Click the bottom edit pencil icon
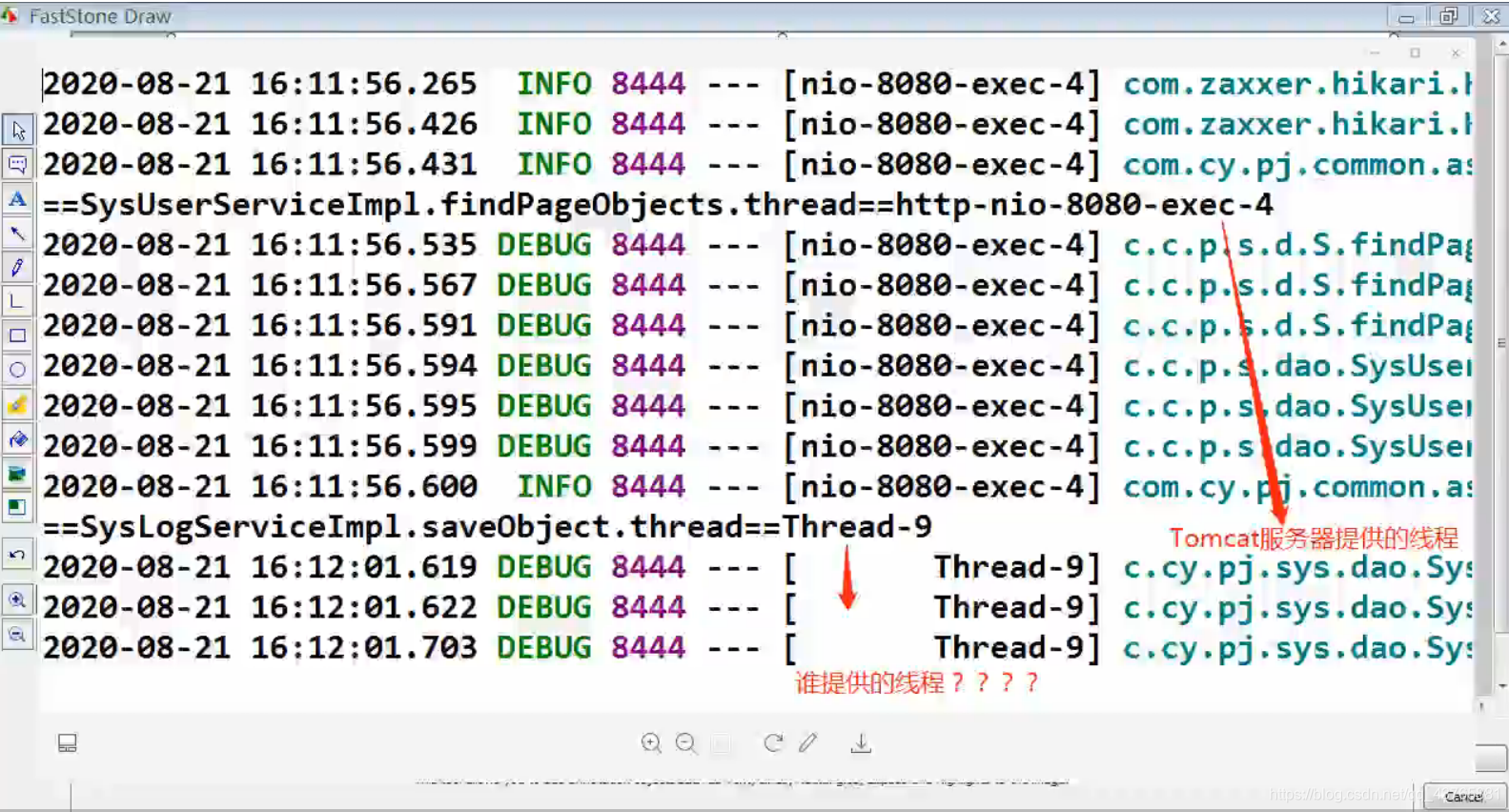Image resolution: width=1509 pixels, height=812 pixels. [808, 742]
